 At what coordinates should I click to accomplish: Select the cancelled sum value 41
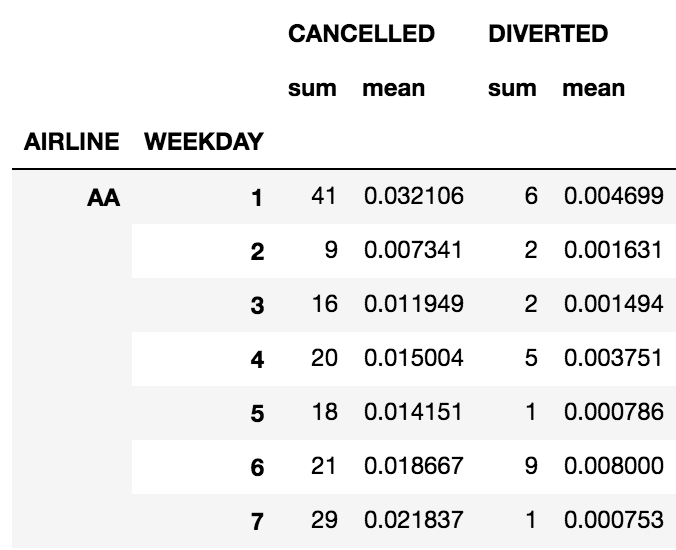pos(324,197)
